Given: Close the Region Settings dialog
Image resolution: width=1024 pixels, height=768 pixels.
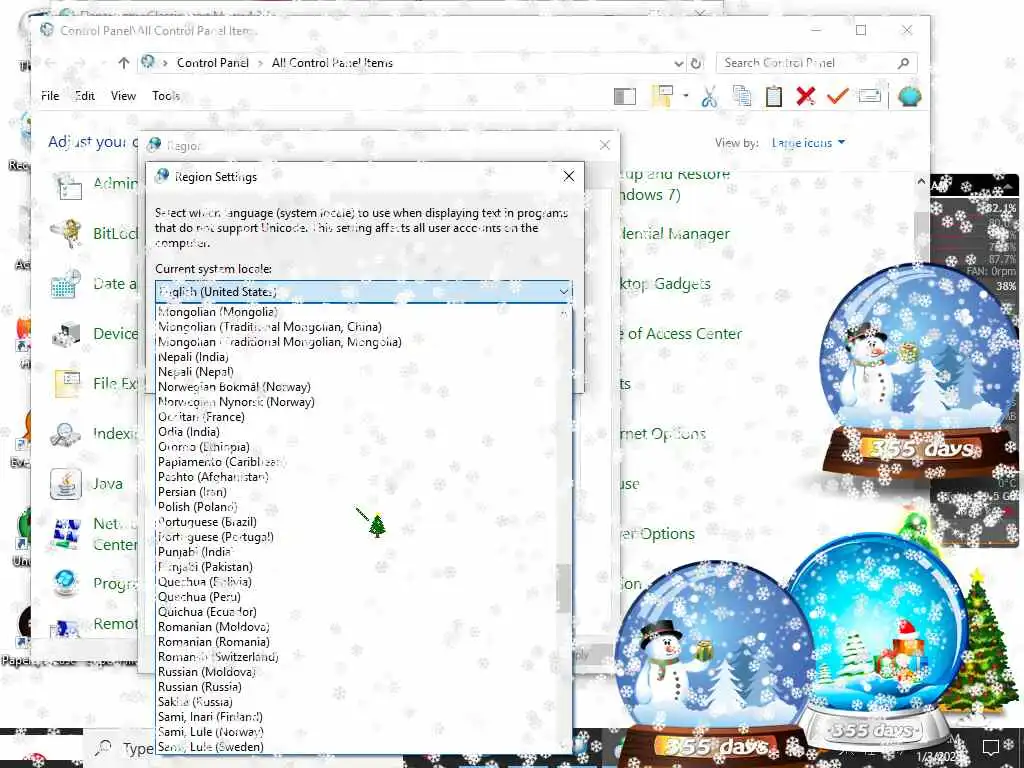Looking at the screenshot, I should (569, 176).
